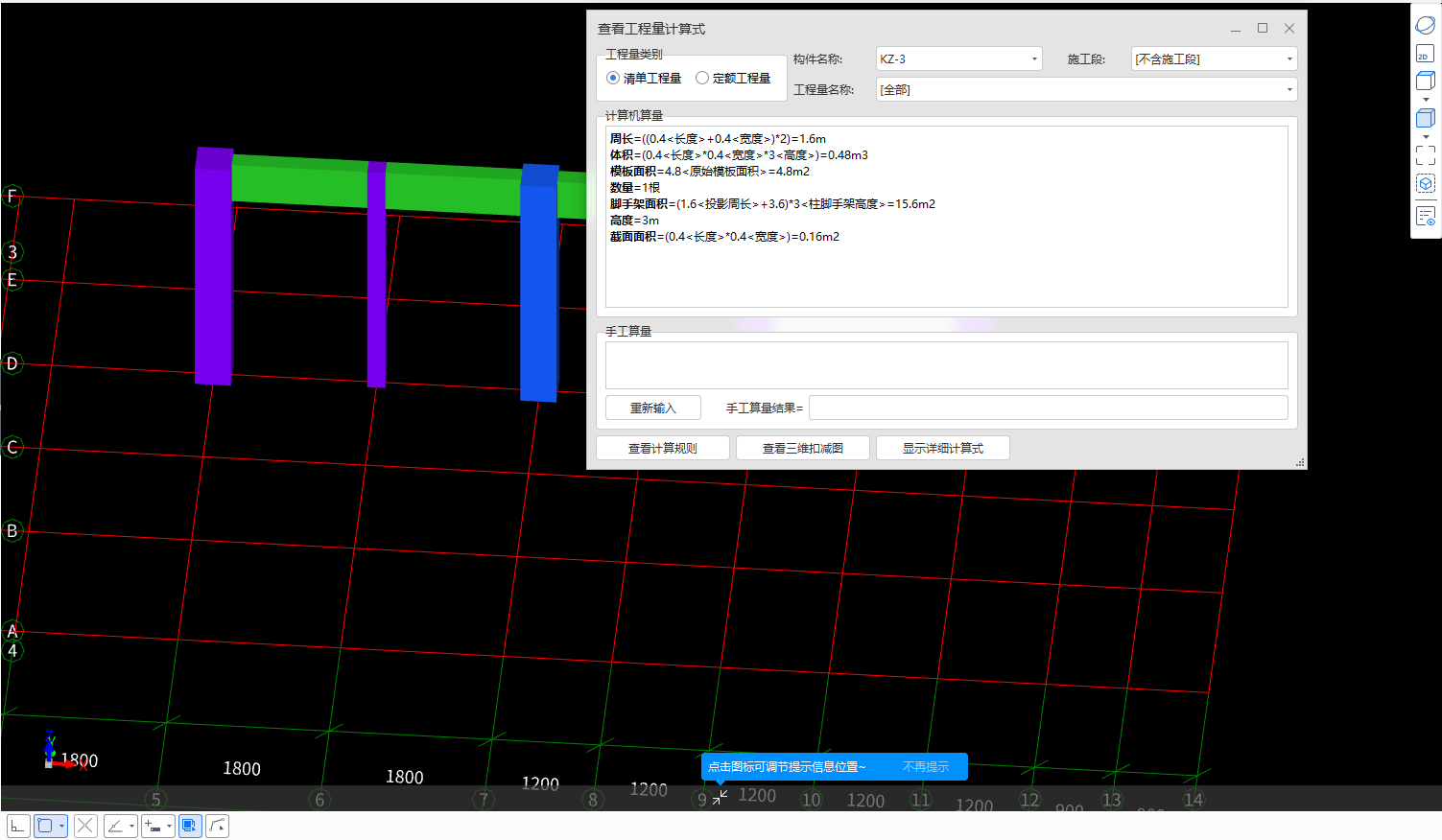This screenshot has height=840, width=1442.
Task: Click the axis number 13 bubble
Action: [x=1111, y=799]
